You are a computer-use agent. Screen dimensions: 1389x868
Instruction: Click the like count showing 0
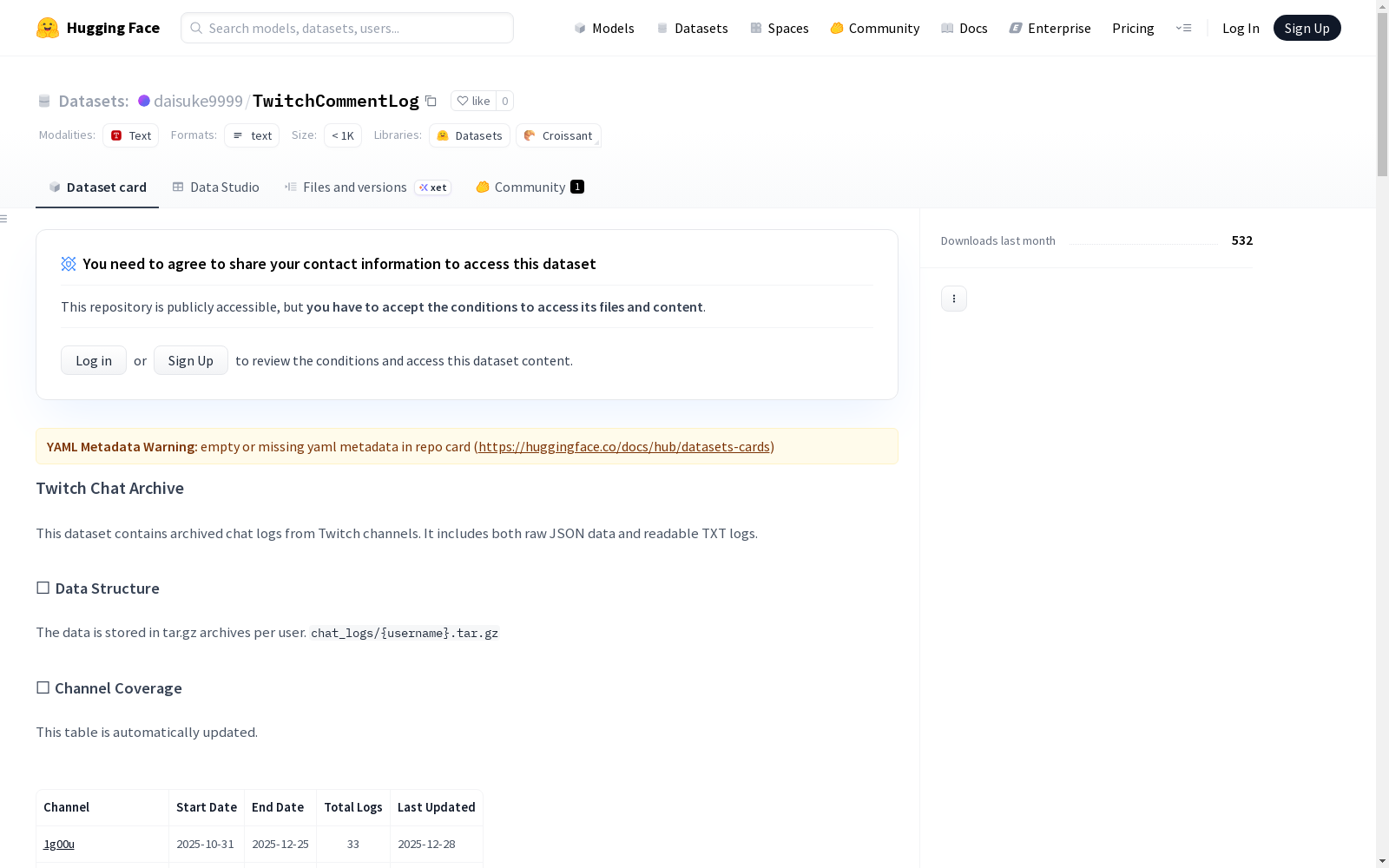tap(505, 101)
